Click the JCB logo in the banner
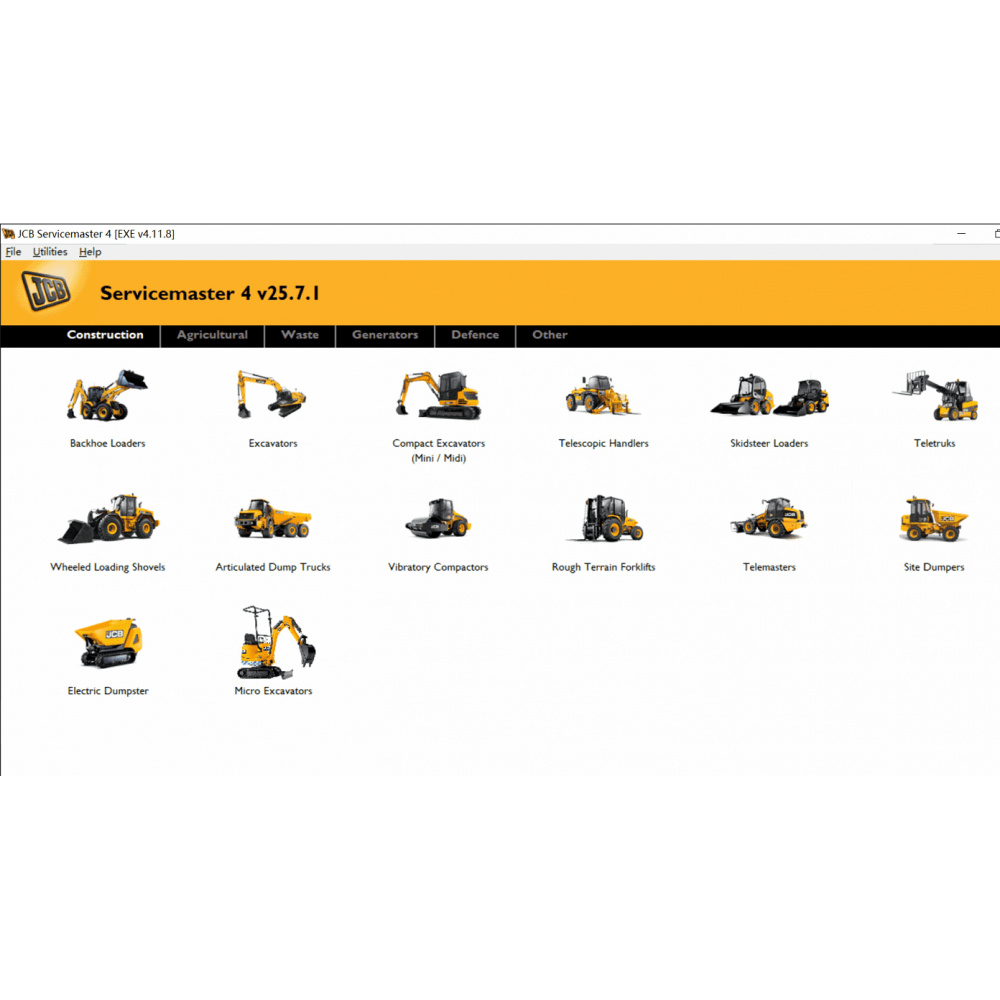The image size is (1000, 1000). click(46, 291)
